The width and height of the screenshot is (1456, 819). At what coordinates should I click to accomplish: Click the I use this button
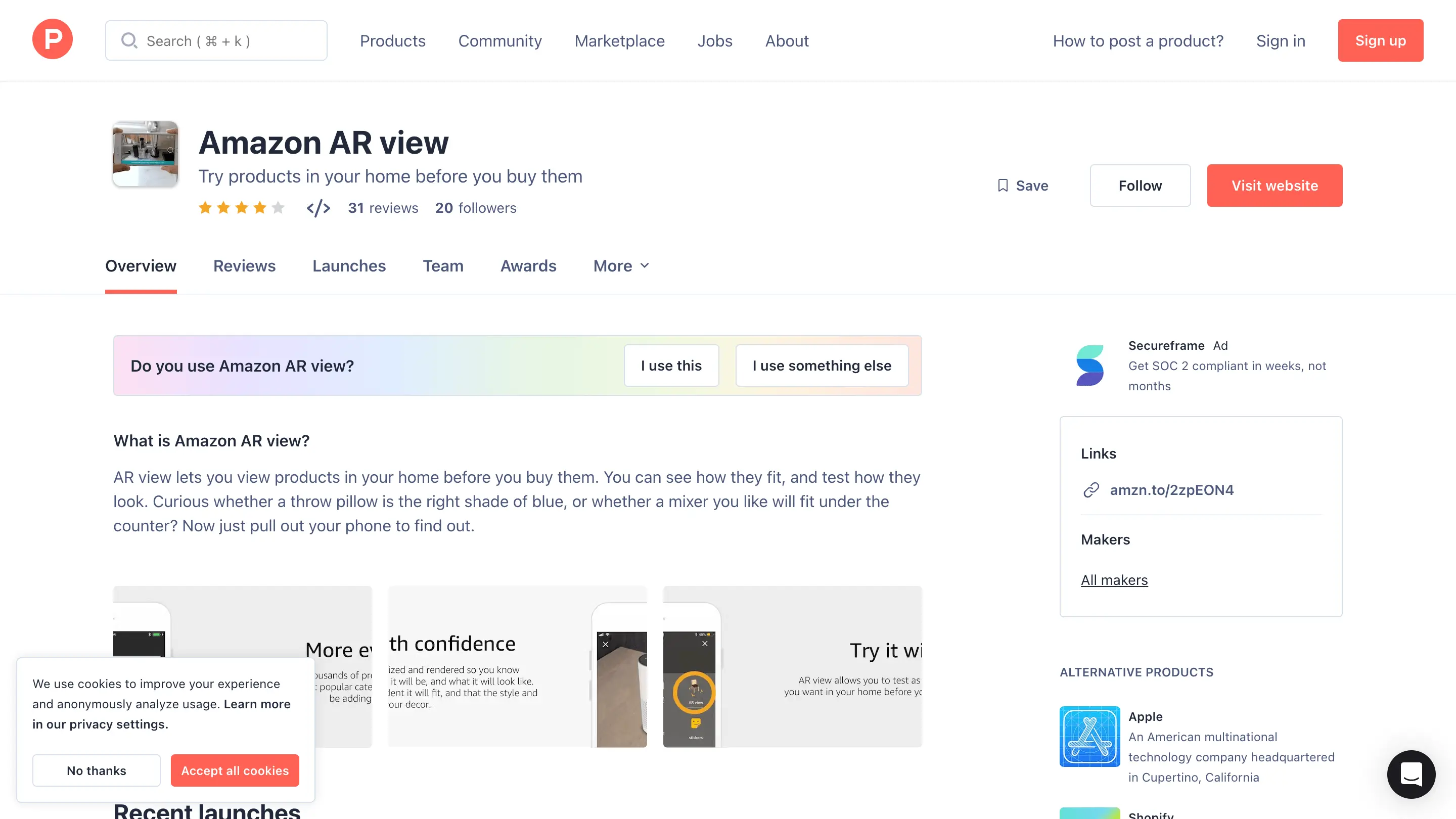(x=671, y=366)
